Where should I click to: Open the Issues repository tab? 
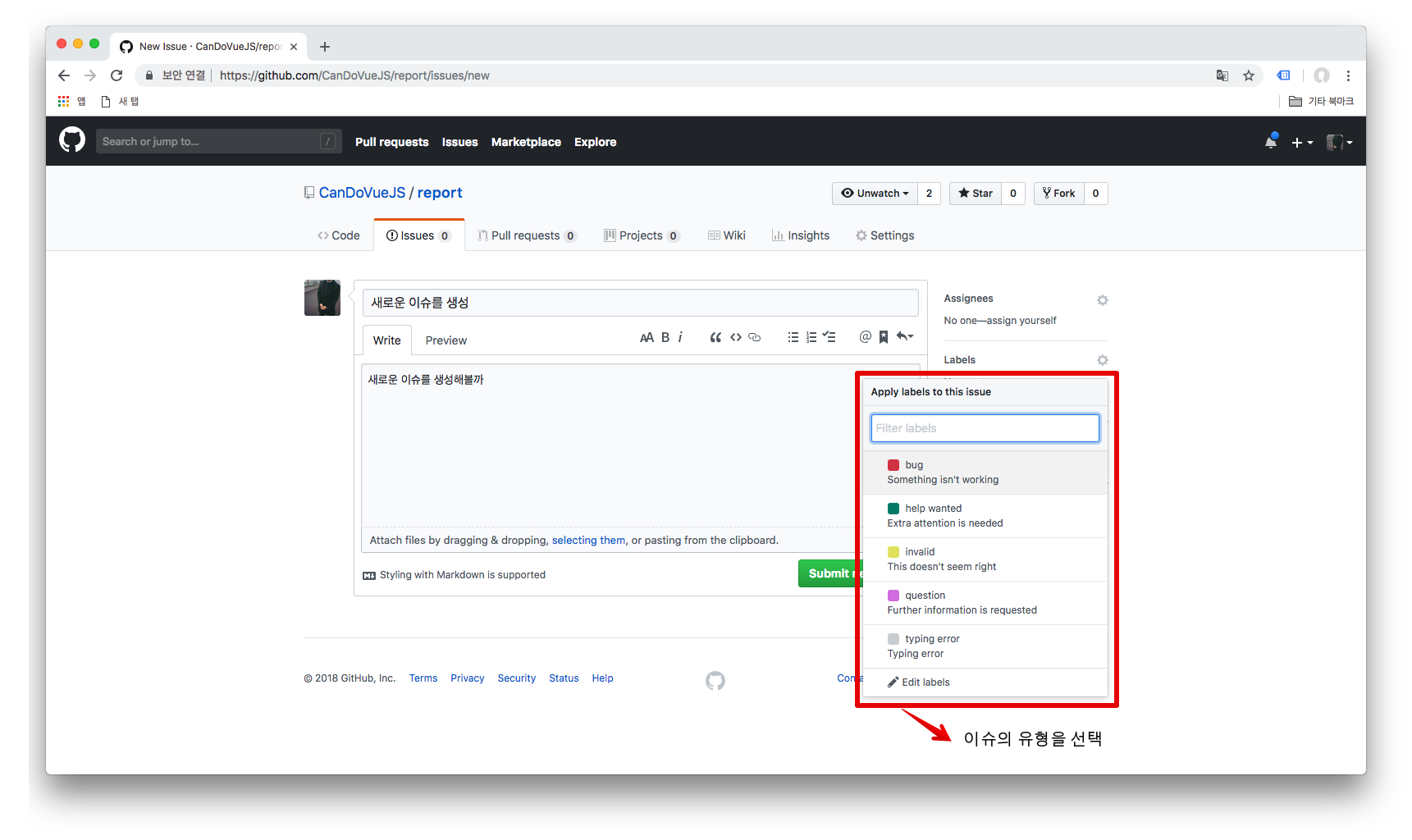point(418,235)
